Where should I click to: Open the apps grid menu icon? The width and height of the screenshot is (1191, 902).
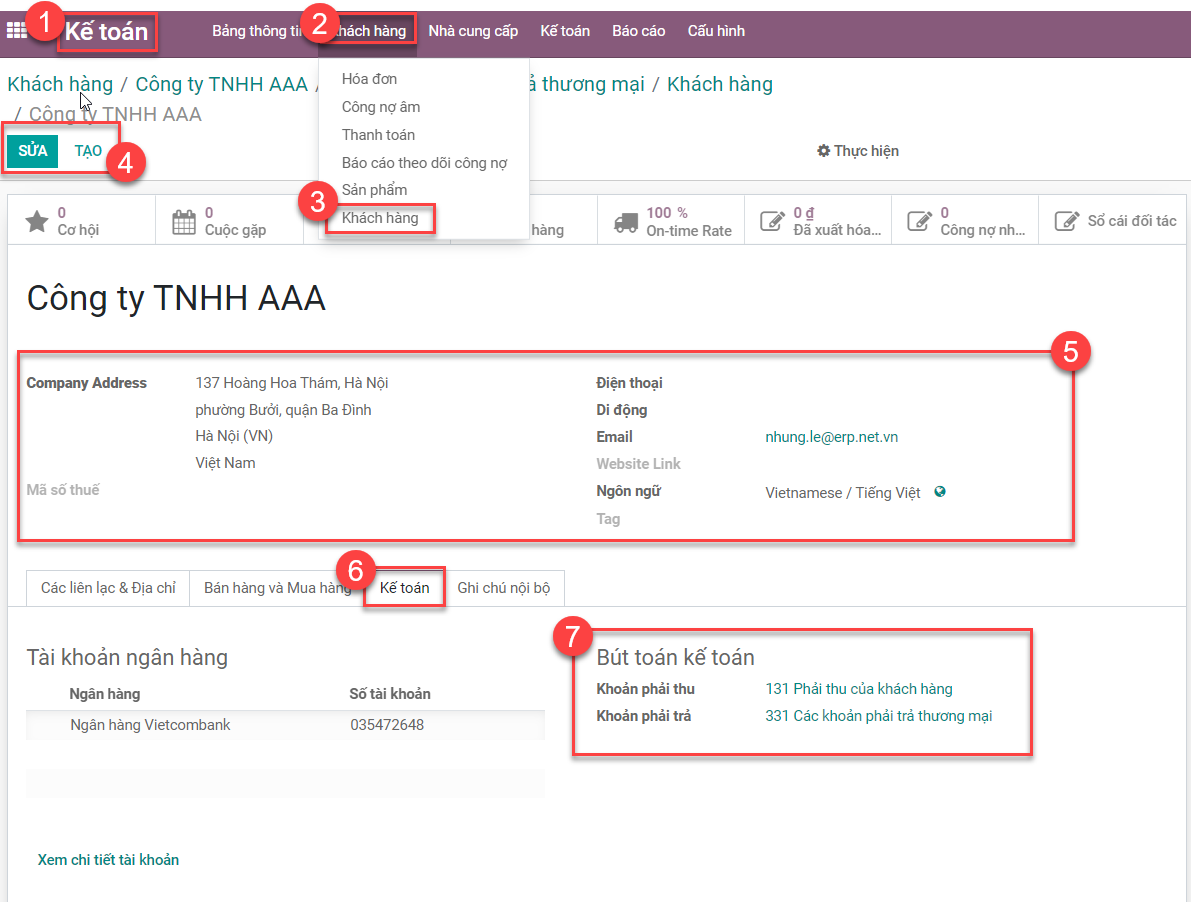point(16,31)
